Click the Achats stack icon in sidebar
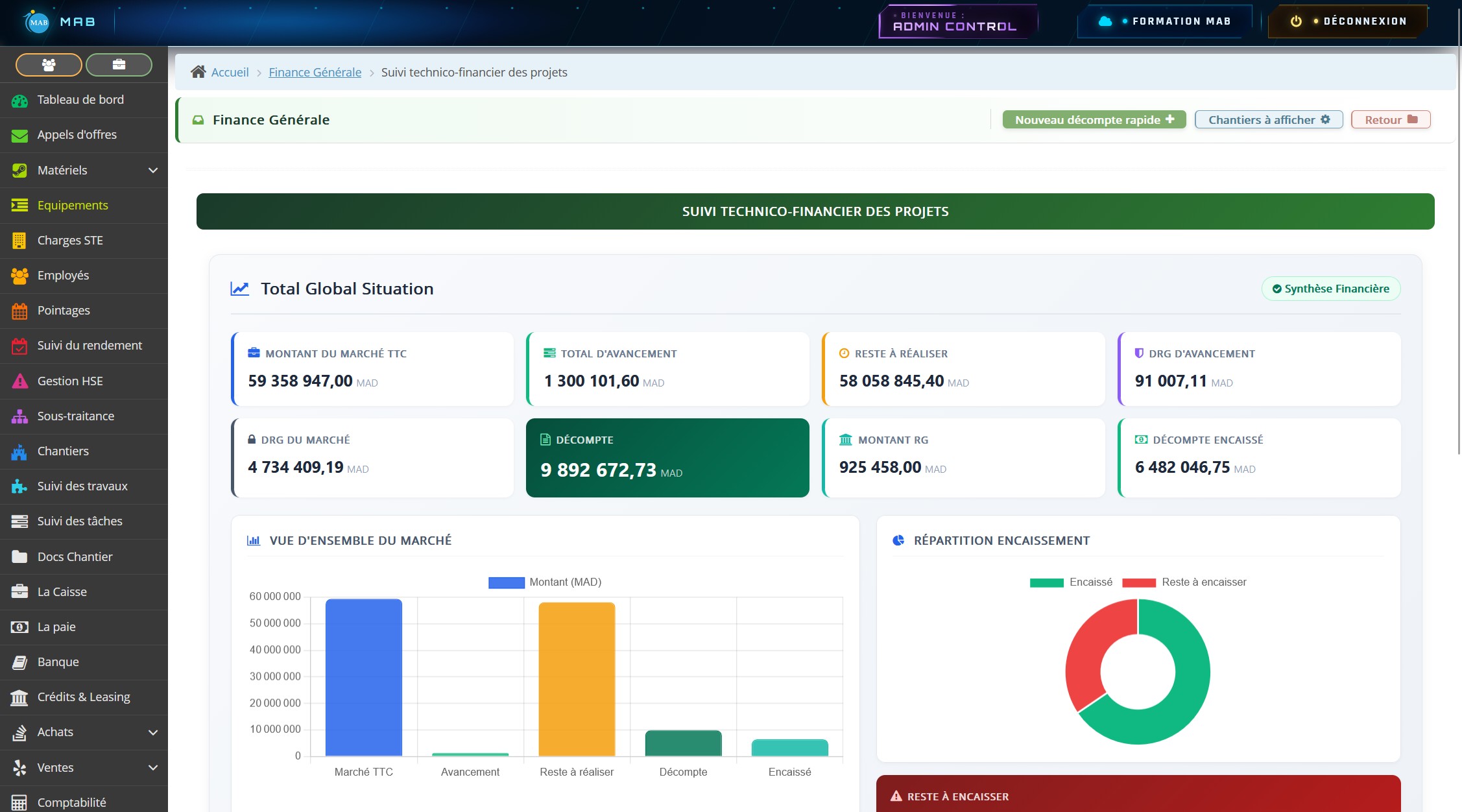This screenshot has height=812, width=1462. 19,733
